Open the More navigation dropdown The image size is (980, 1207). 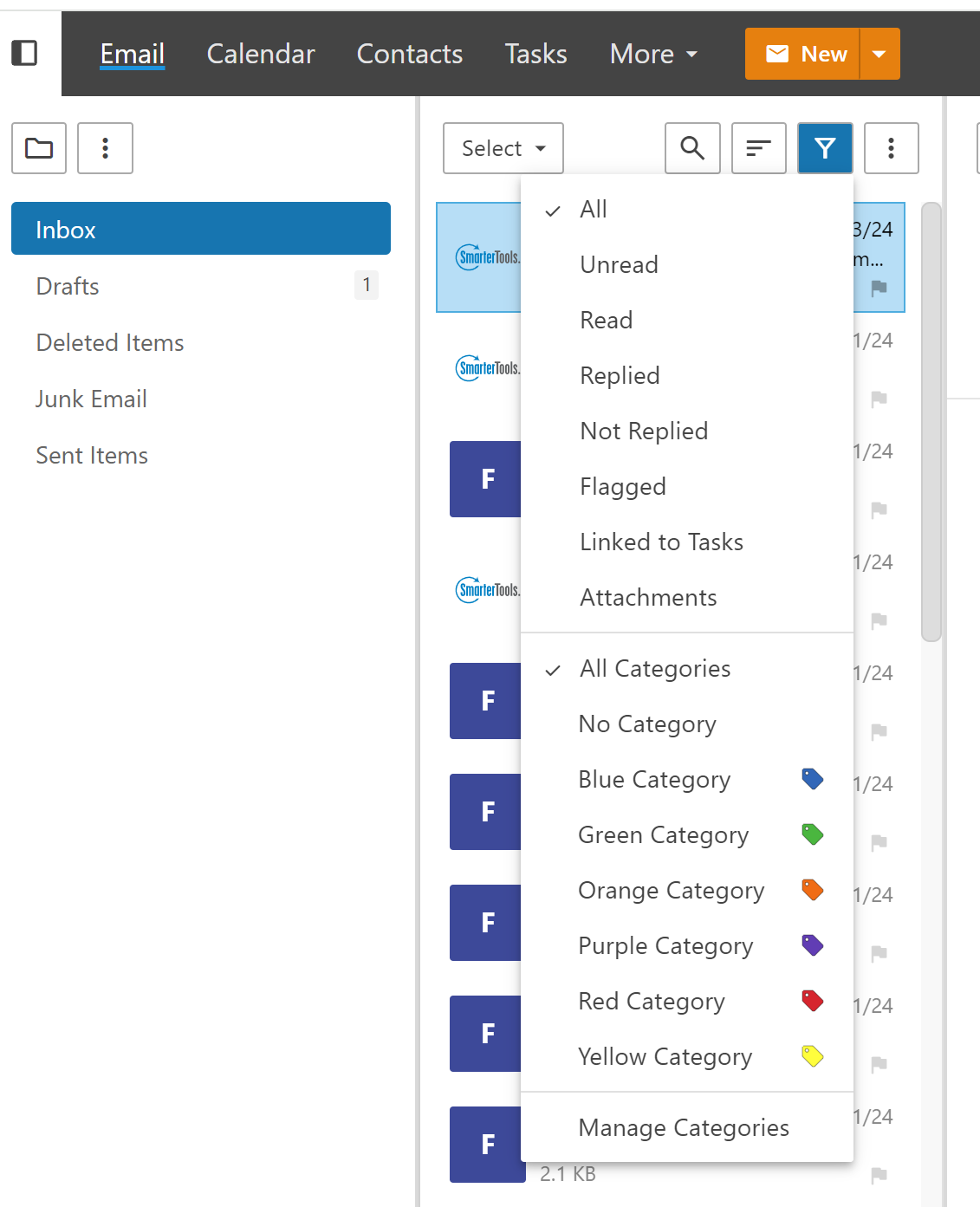[x=653, y=54]
